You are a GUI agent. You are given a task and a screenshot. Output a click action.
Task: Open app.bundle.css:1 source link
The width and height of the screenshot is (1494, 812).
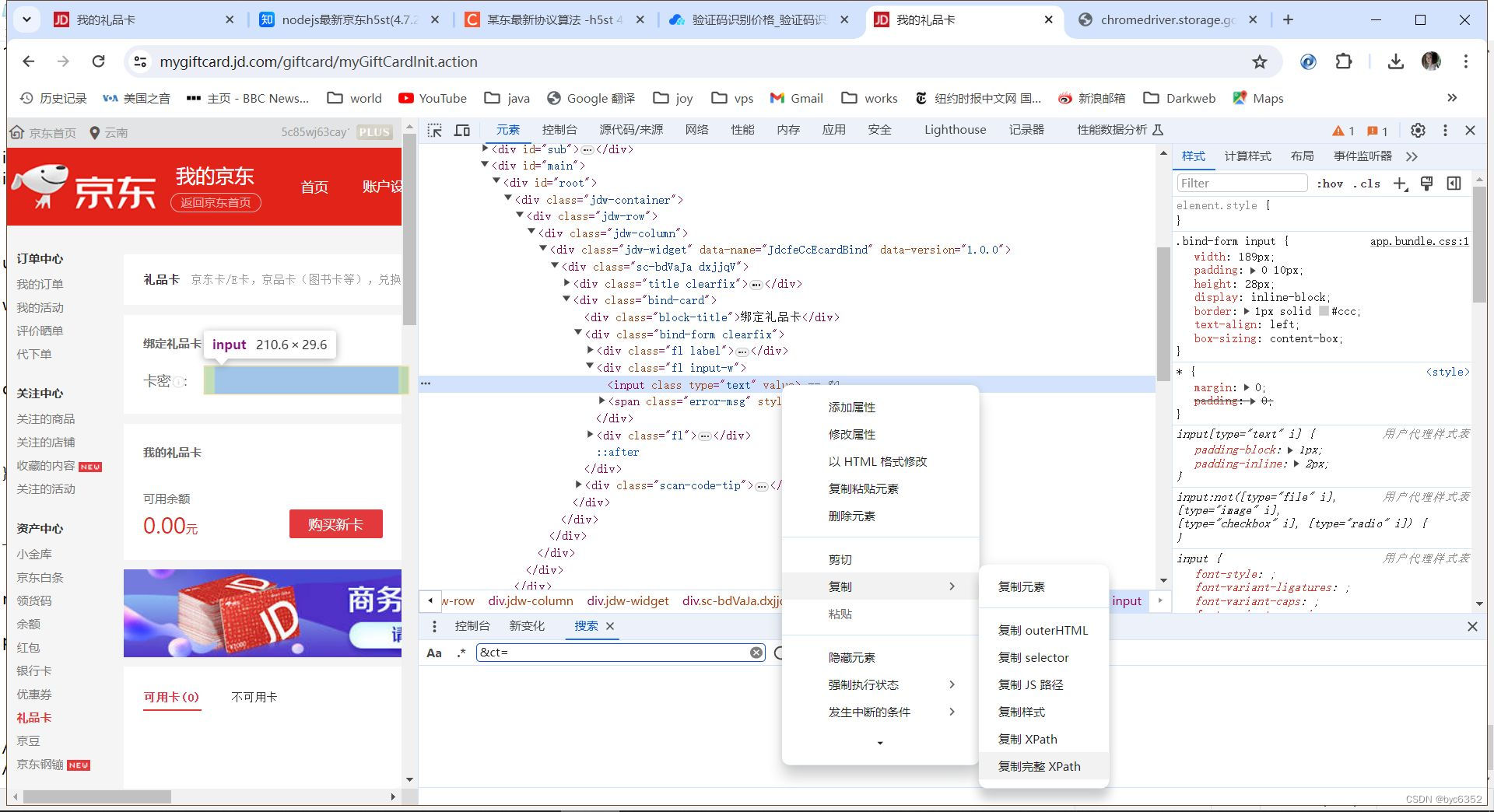[1419, 241]
